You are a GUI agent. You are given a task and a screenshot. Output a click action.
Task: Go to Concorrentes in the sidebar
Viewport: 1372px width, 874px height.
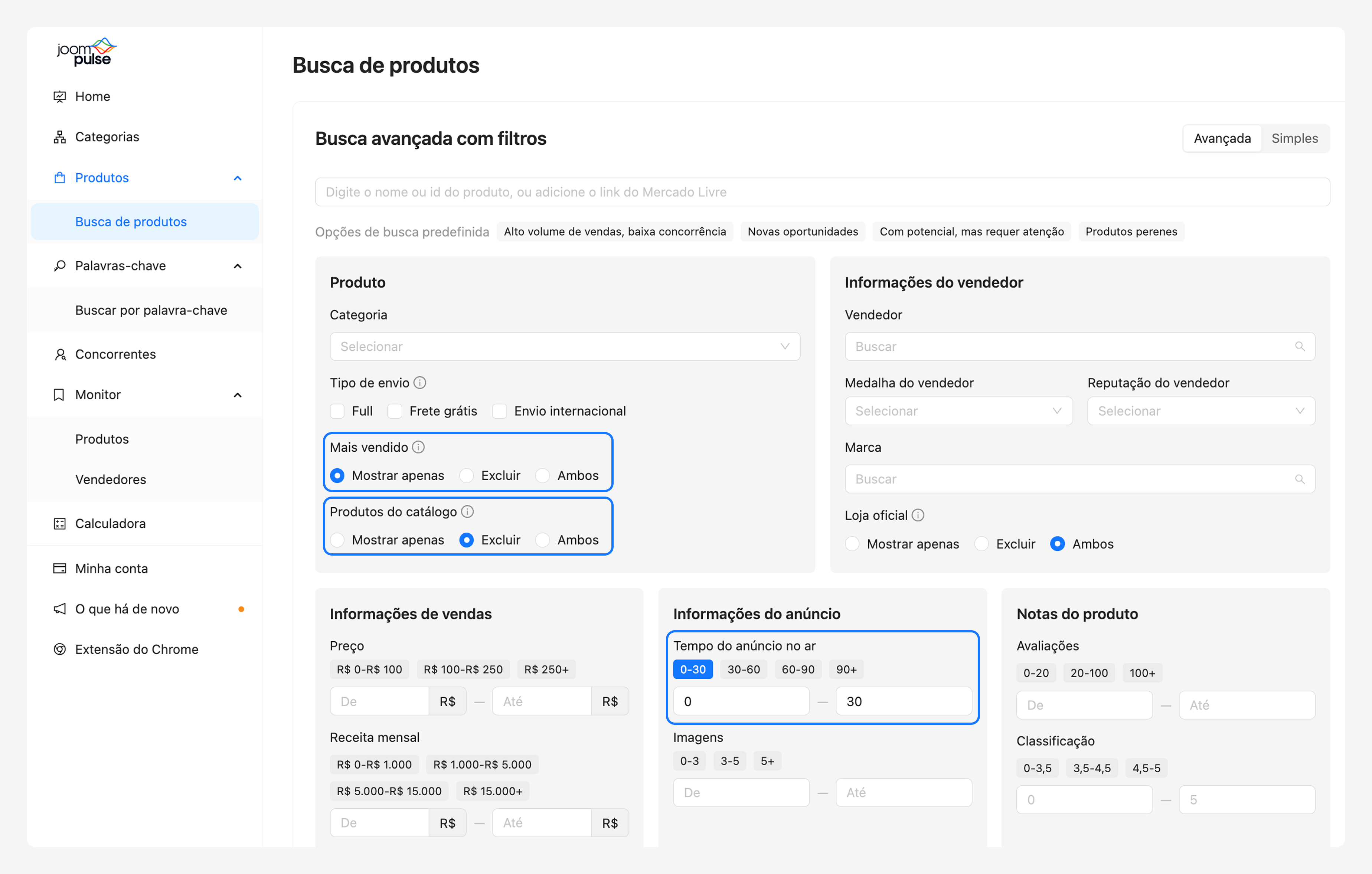tap(115, 354)
